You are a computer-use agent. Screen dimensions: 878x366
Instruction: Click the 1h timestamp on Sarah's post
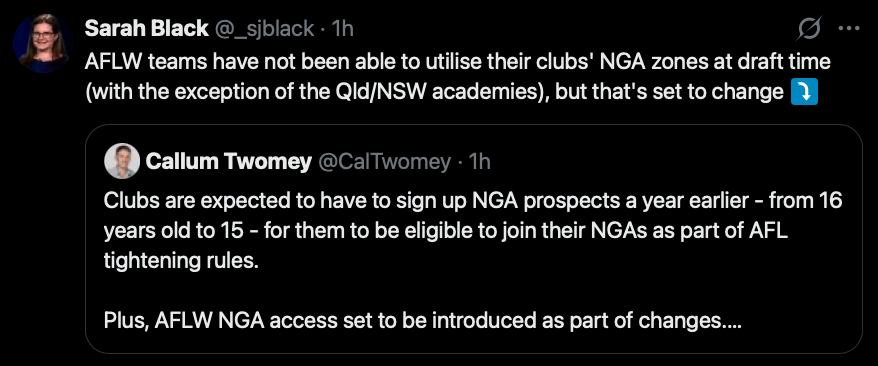pyautogui.click(x=343, y=29)
